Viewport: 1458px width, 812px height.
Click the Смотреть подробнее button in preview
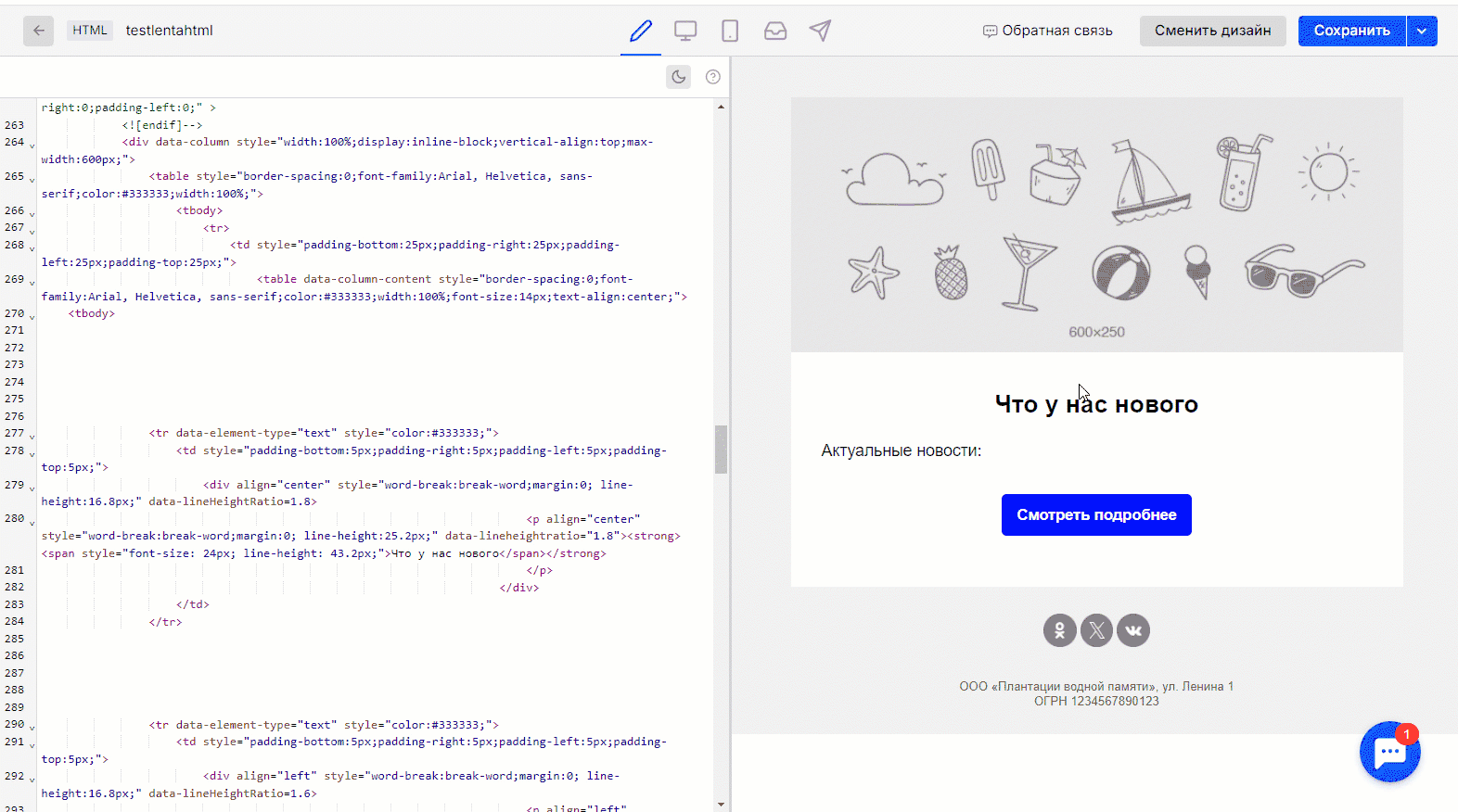coord(1096,514)
